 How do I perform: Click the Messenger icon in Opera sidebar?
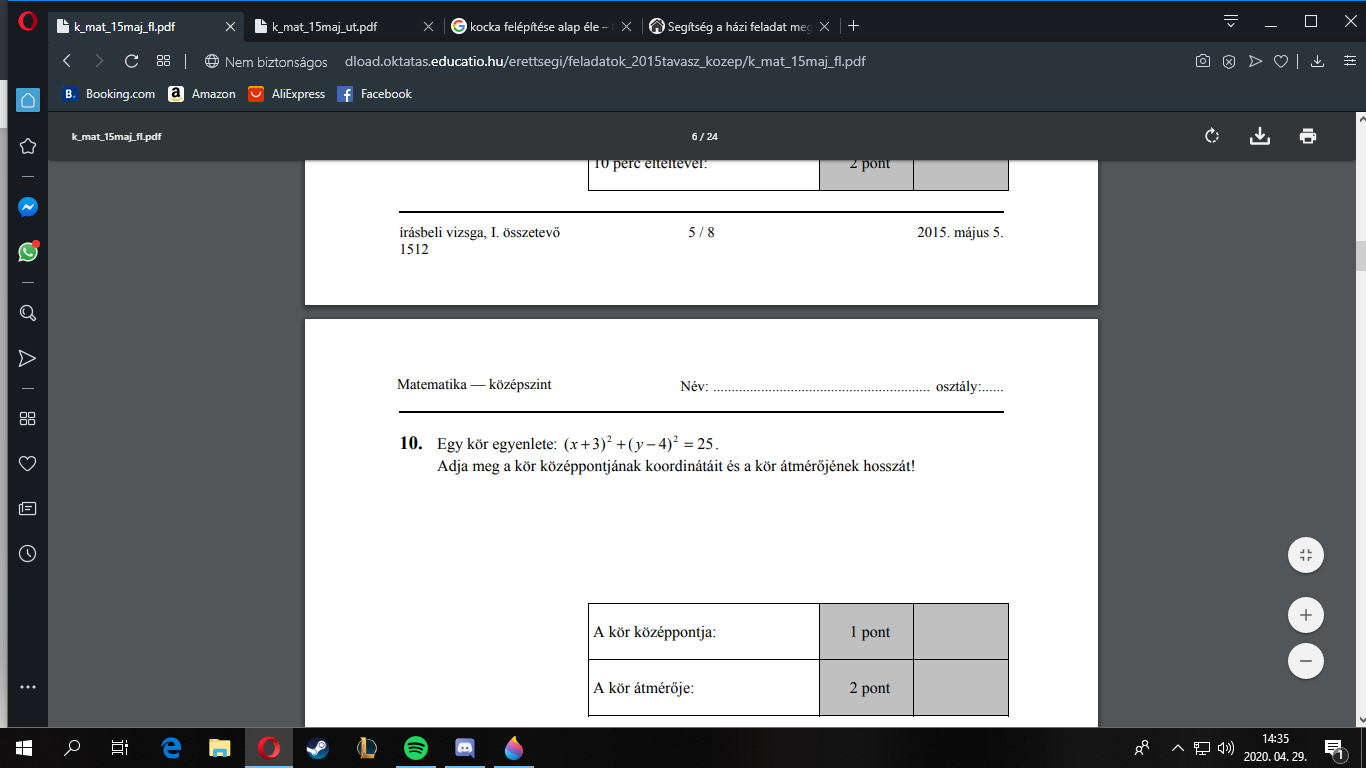pyautogui.click(x=28, y=207)
